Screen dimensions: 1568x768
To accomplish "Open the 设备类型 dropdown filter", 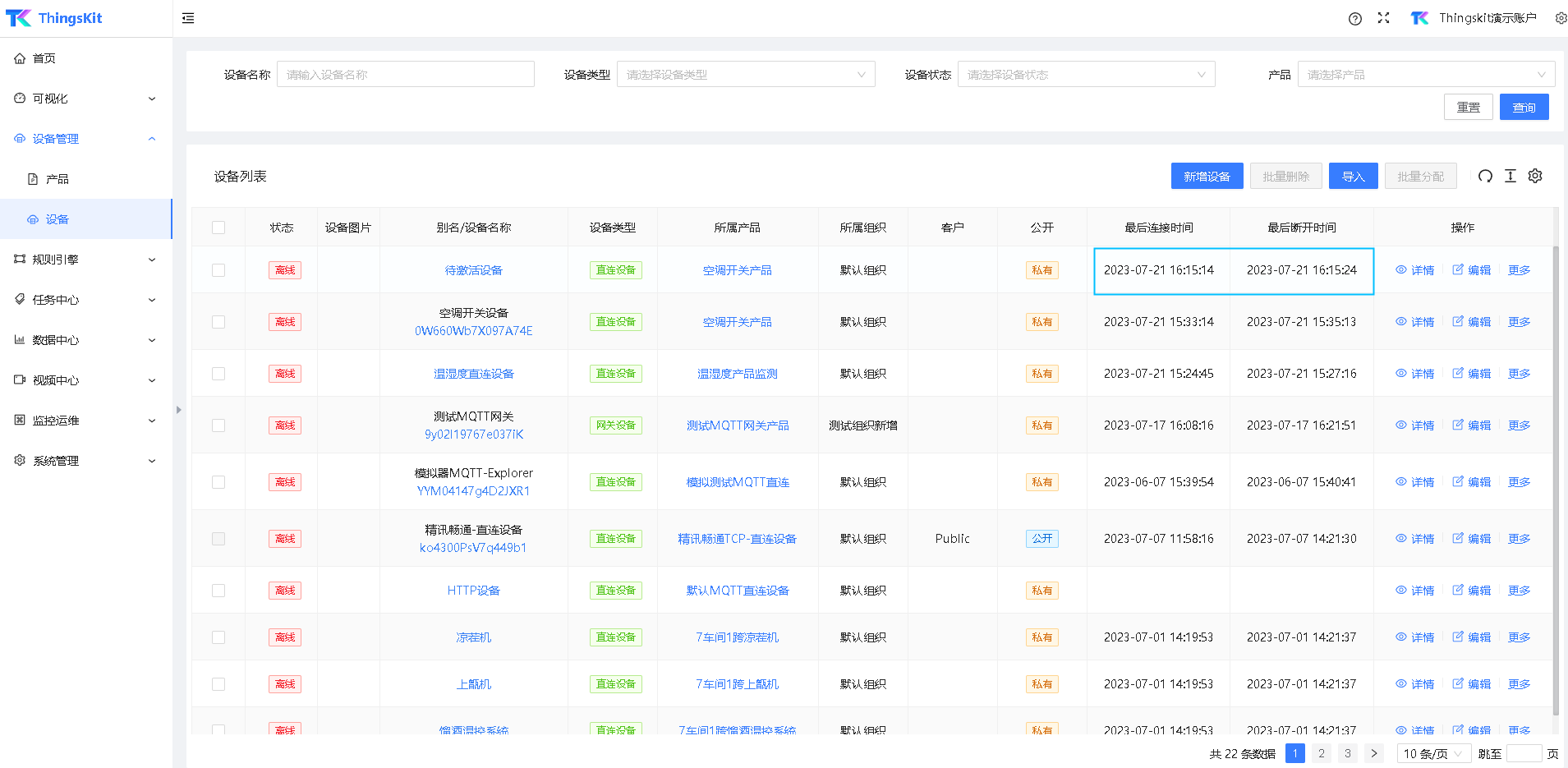I will (746, 75).
